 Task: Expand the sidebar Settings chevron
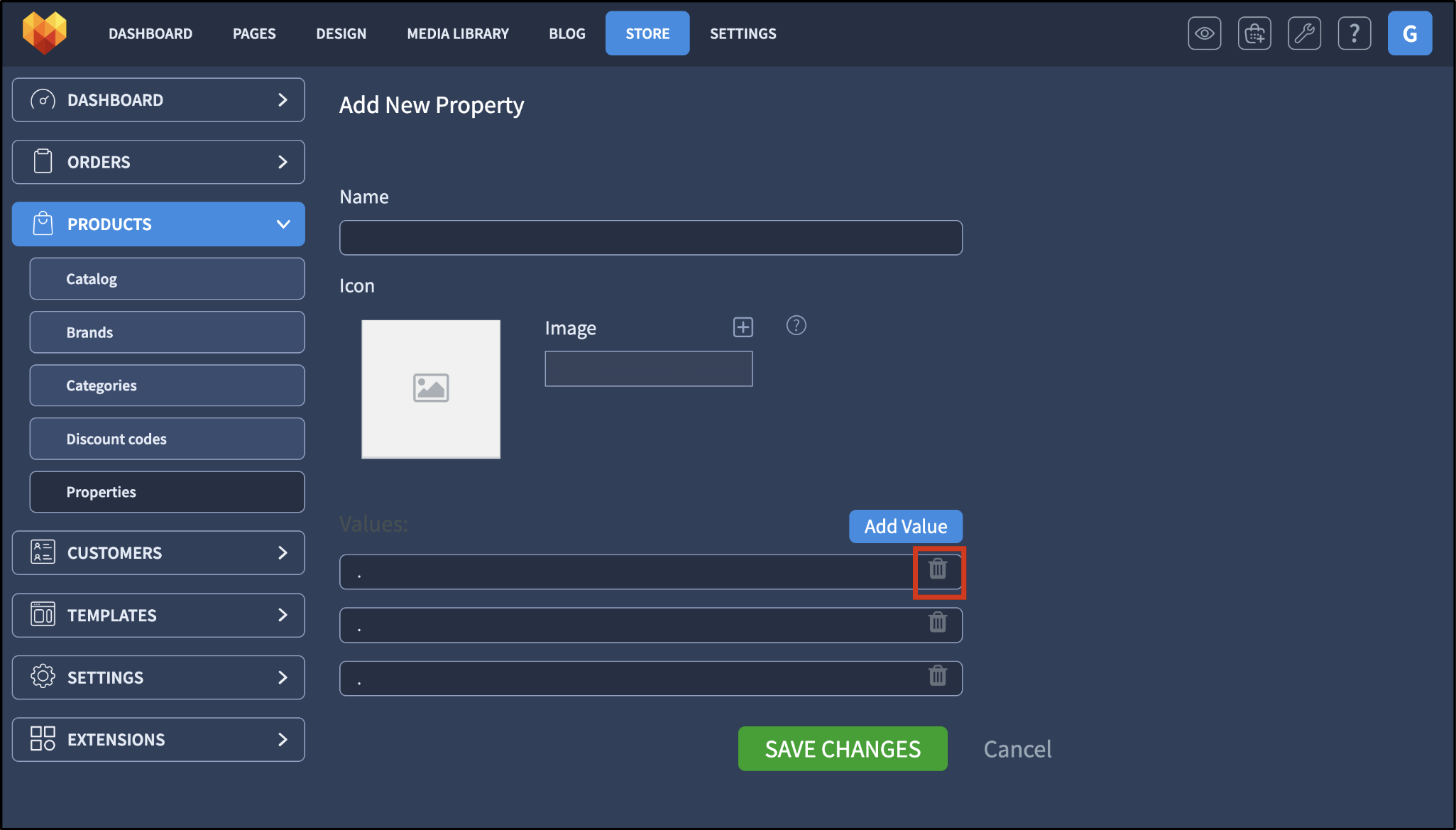(x=283, y=677)
